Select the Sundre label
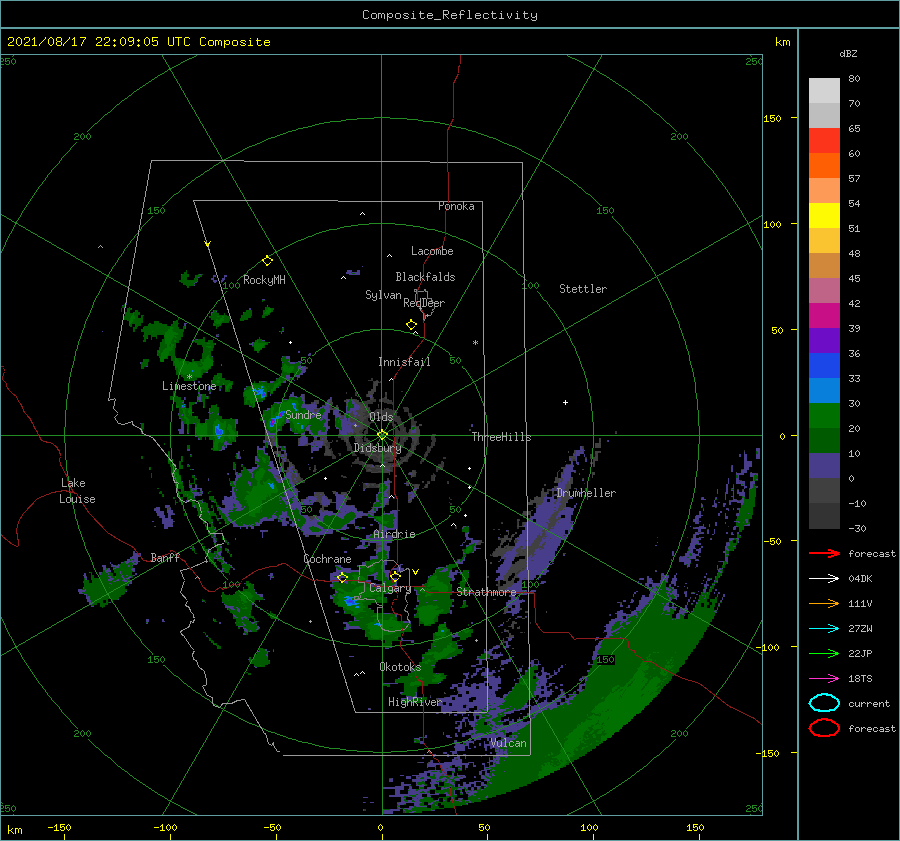Viewport: 900px width, 841px height. click(303, 414)
